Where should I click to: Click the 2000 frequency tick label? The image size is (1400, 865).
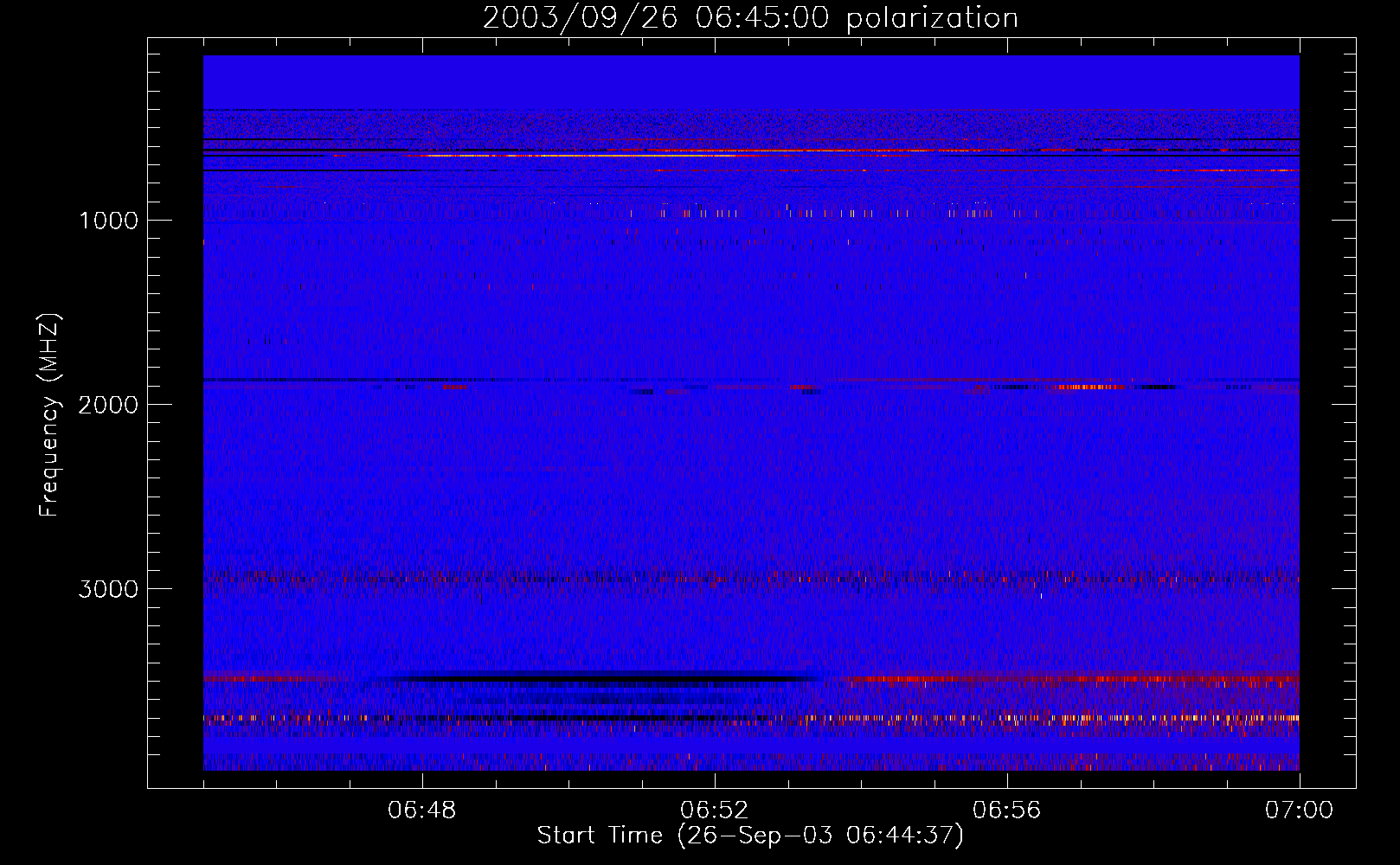108,405
